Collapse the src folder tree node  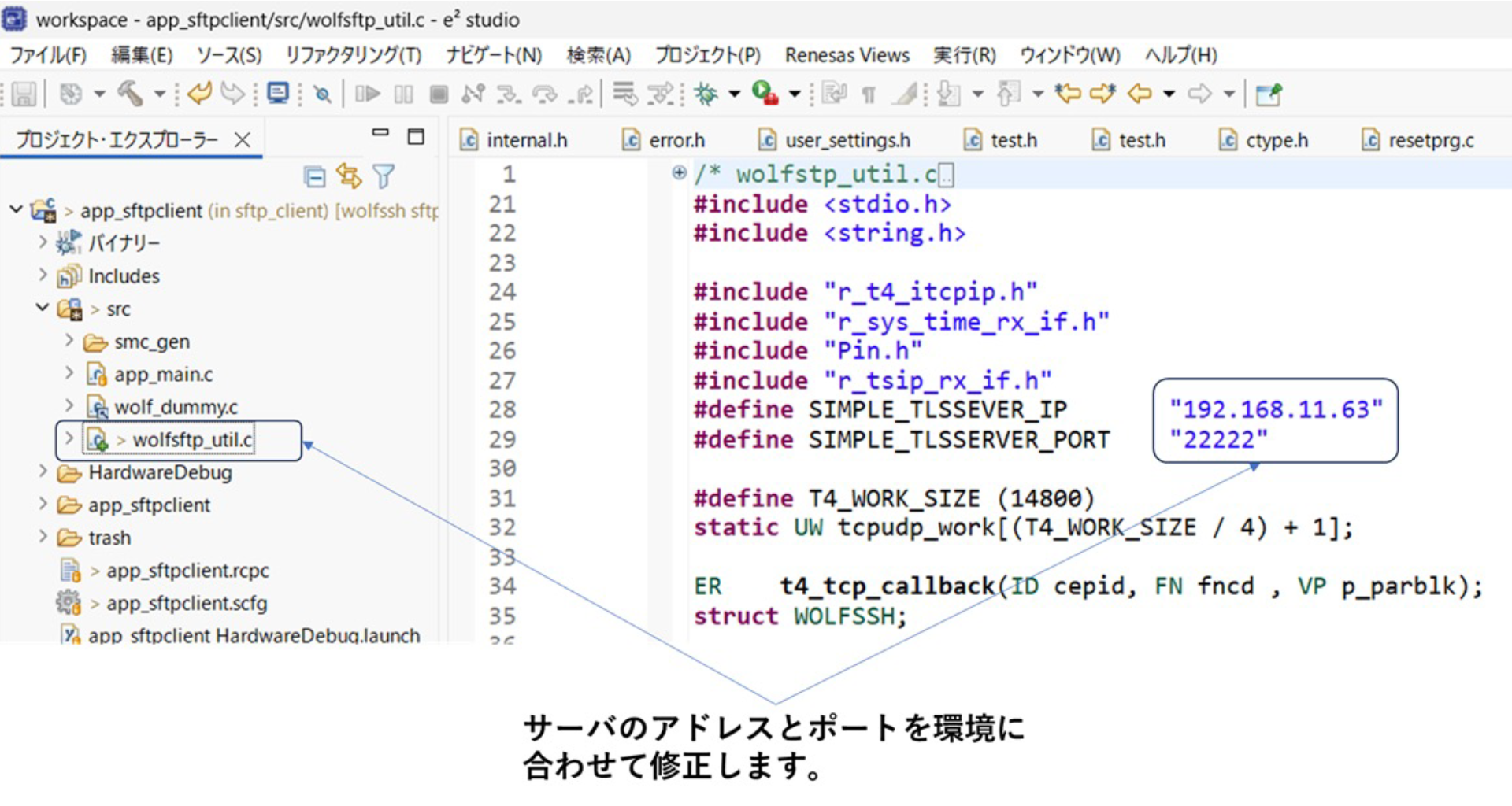coord(43,308)
